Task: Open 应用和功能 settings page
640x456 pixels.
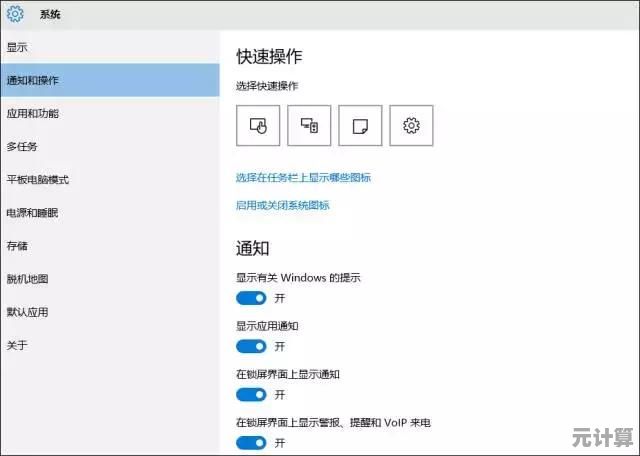Action: [32, 114]
